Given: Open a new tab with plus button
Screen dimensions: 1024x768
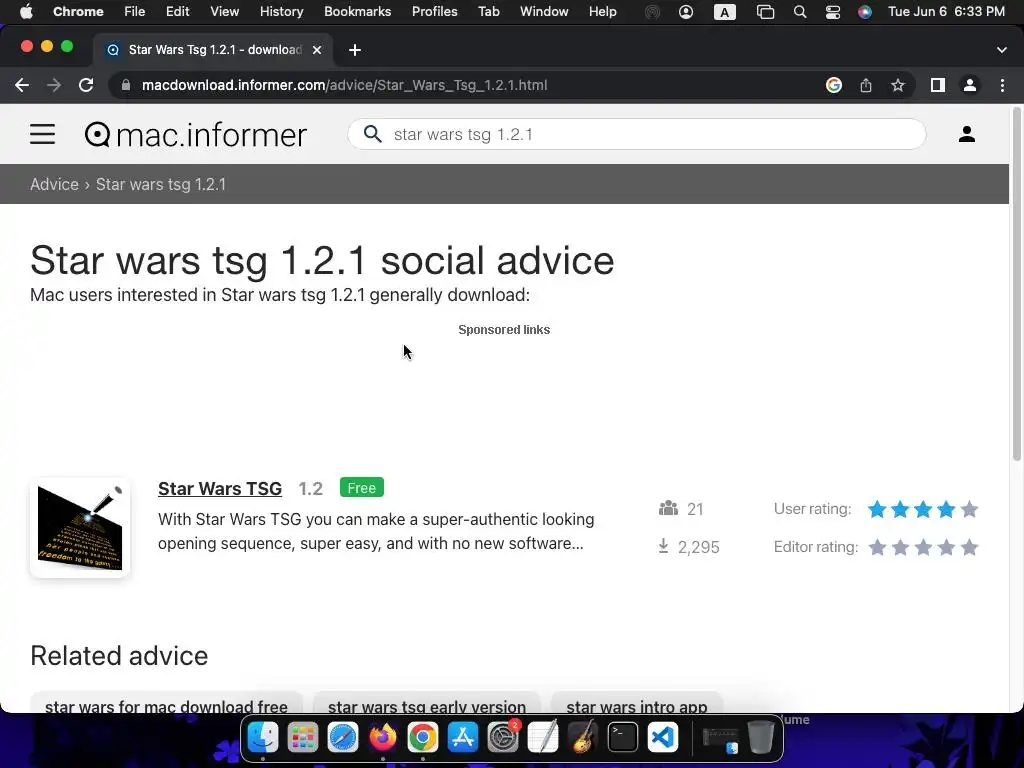Looking at the screenshot, I should point(355,50).
